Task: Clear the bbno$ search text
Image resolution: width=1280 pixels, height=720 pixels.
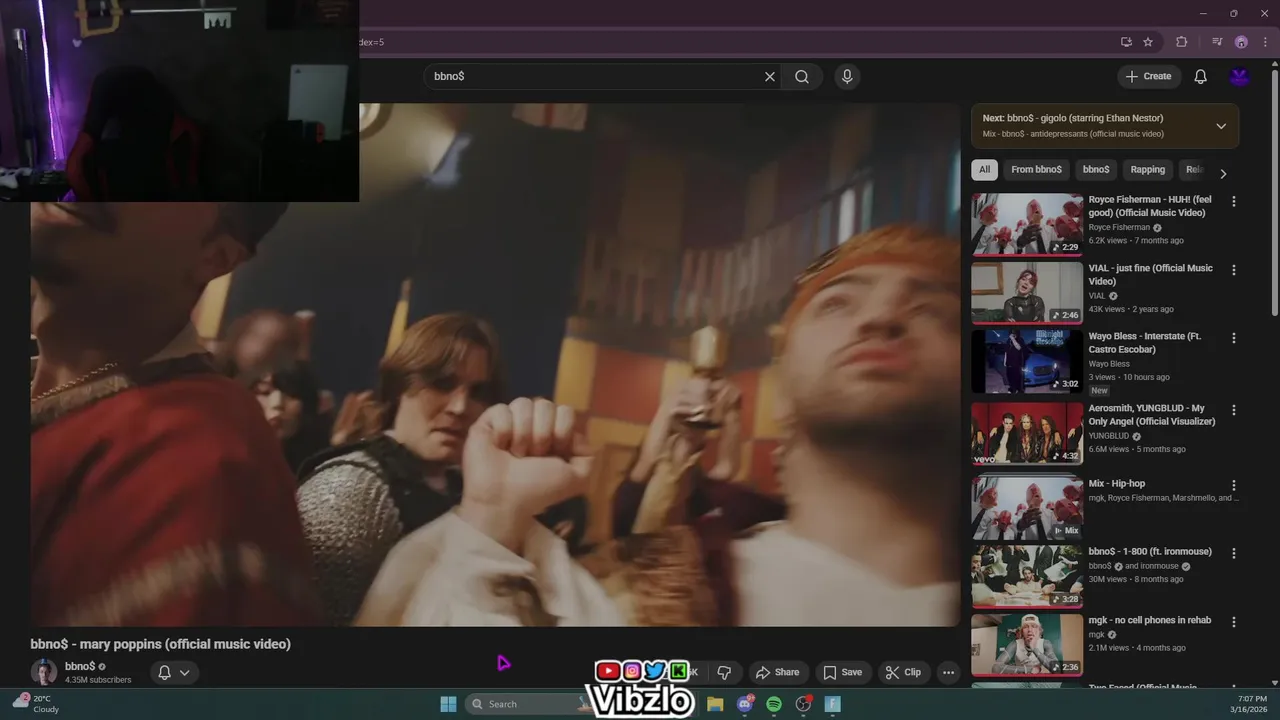Action: 770,77
